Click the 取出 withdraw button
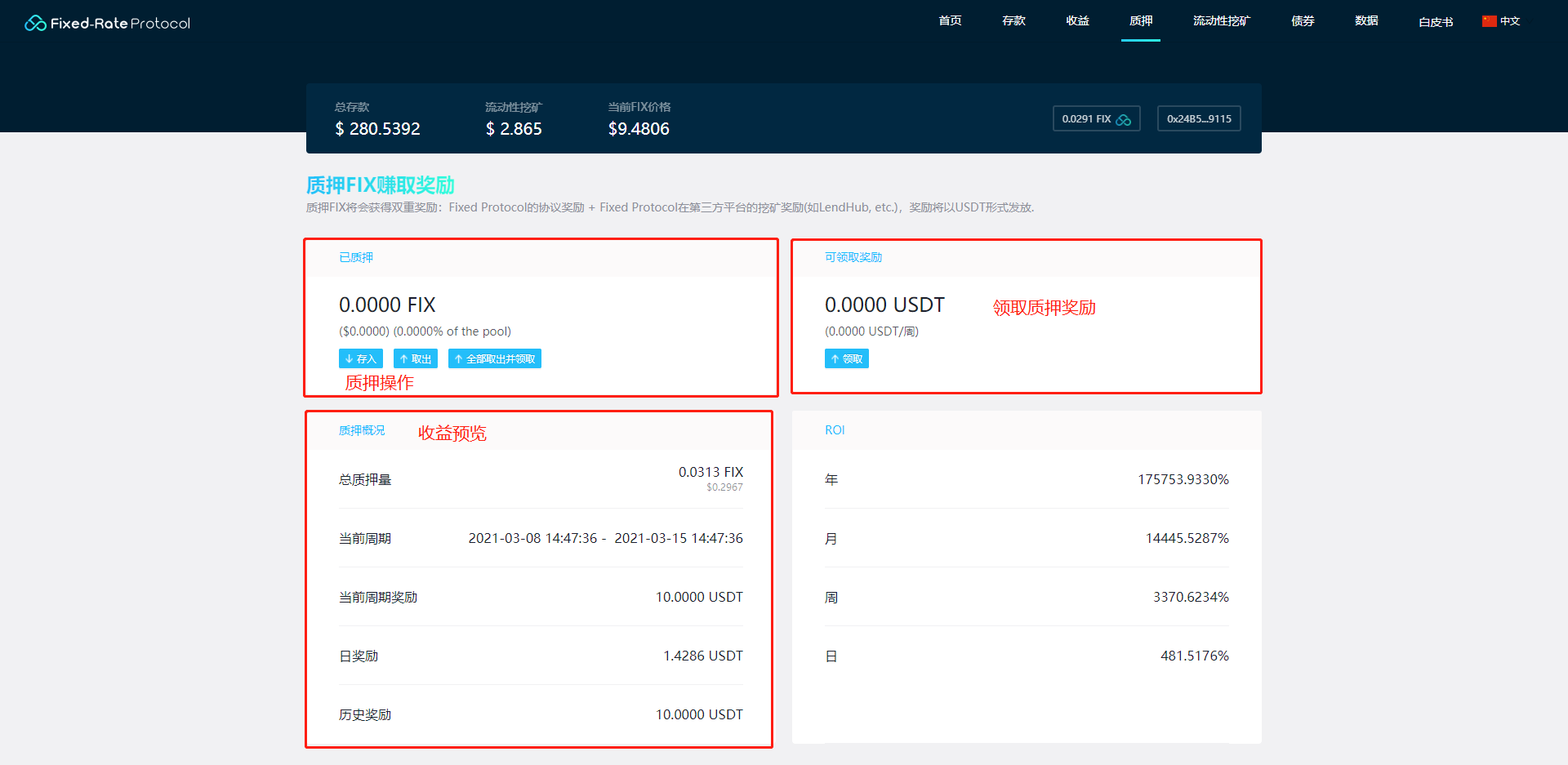Screen dimensions: 1568x765 click(416, 359)
